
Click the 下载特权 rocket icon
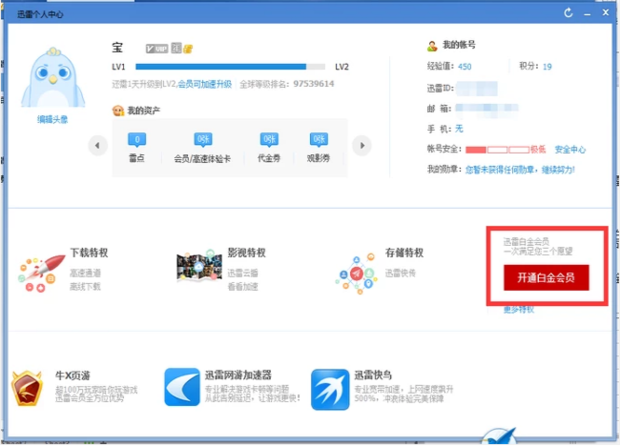click(x=42, y=273)
